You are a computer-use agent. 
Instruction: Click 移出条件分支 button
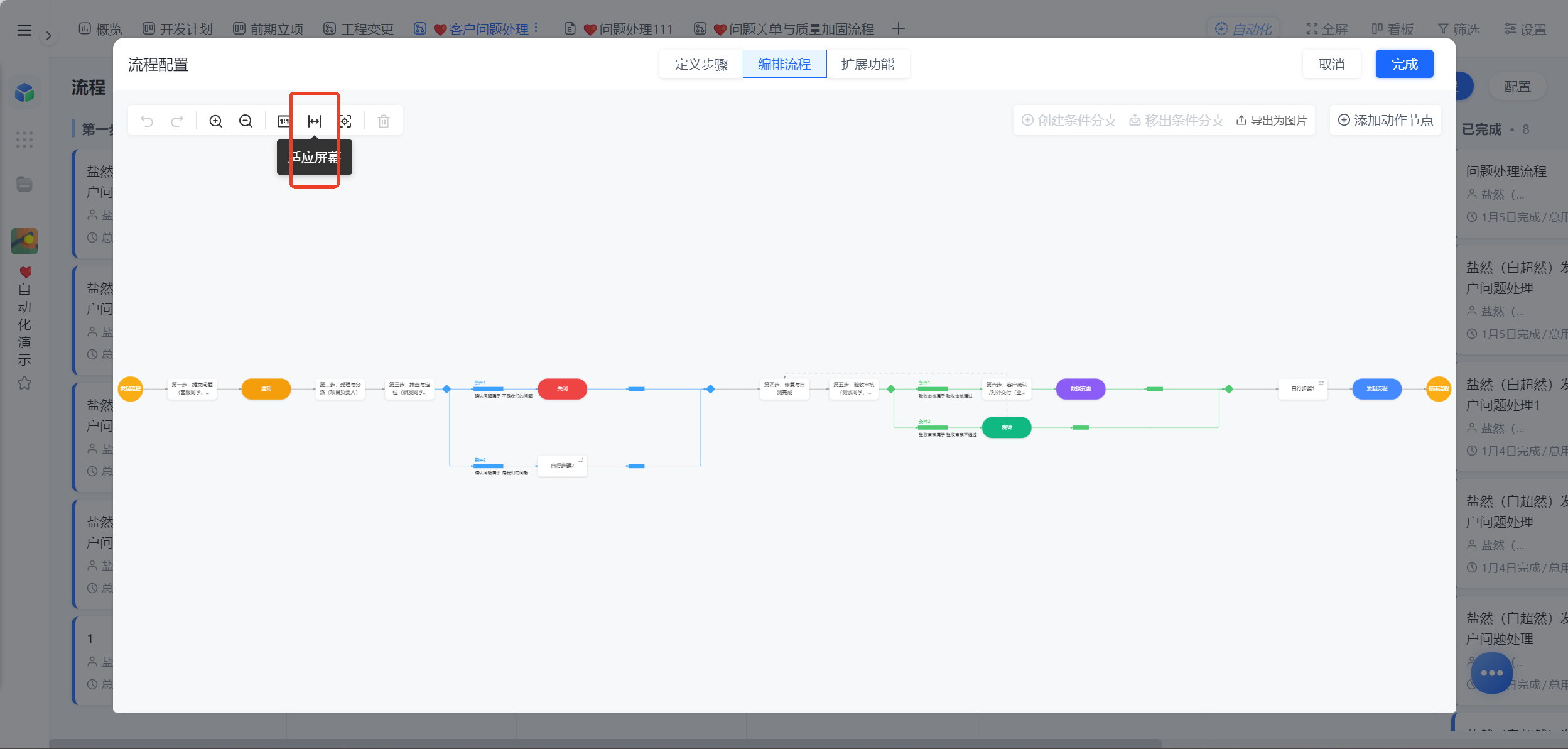(1177, 120)
